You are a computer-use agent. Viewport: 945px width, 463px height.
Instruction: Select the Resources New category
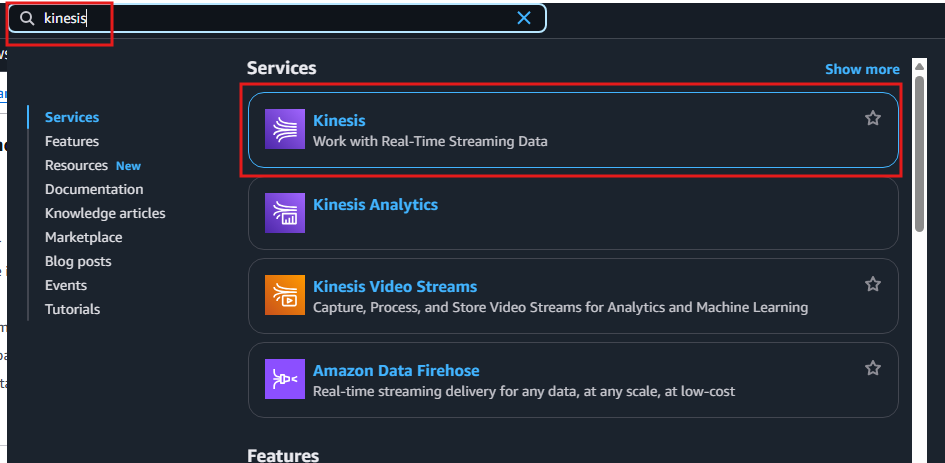coord(93,165)
